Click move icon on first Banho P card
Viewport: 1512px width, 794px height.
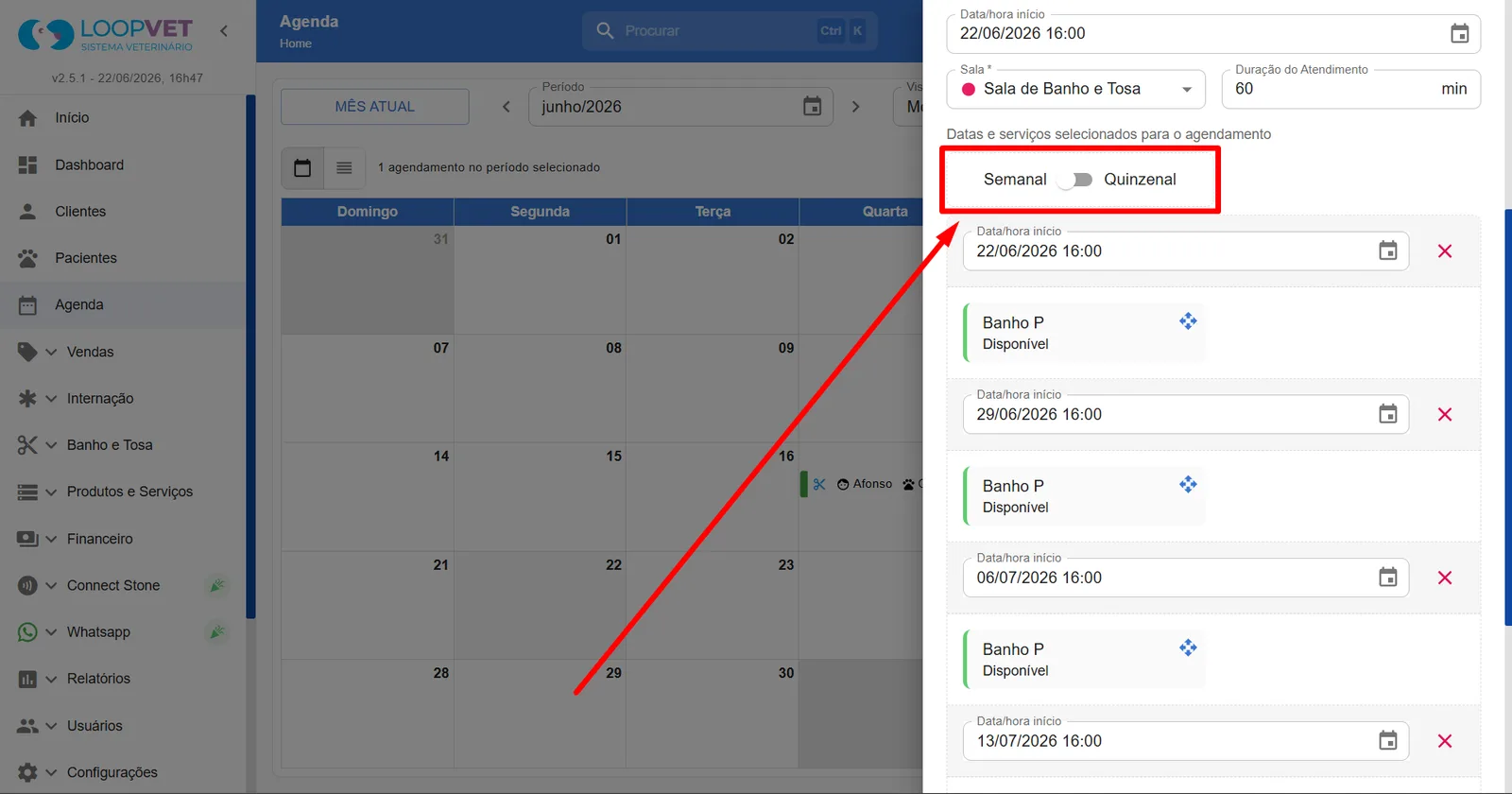[x=1188, y=321]
